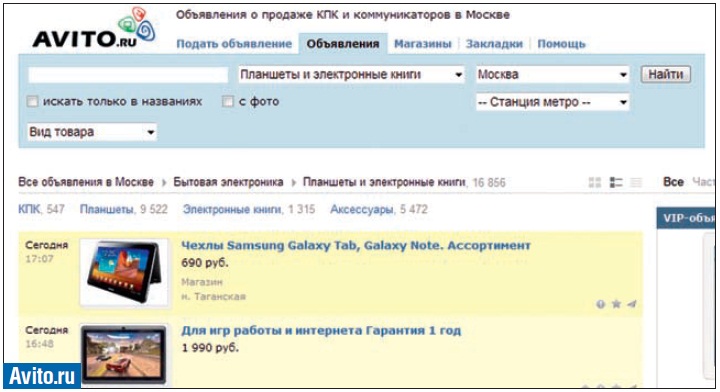Add Samsung cases ad to favorites star
The height and width of the screenshot is (392, 720).
click(616, 304)
